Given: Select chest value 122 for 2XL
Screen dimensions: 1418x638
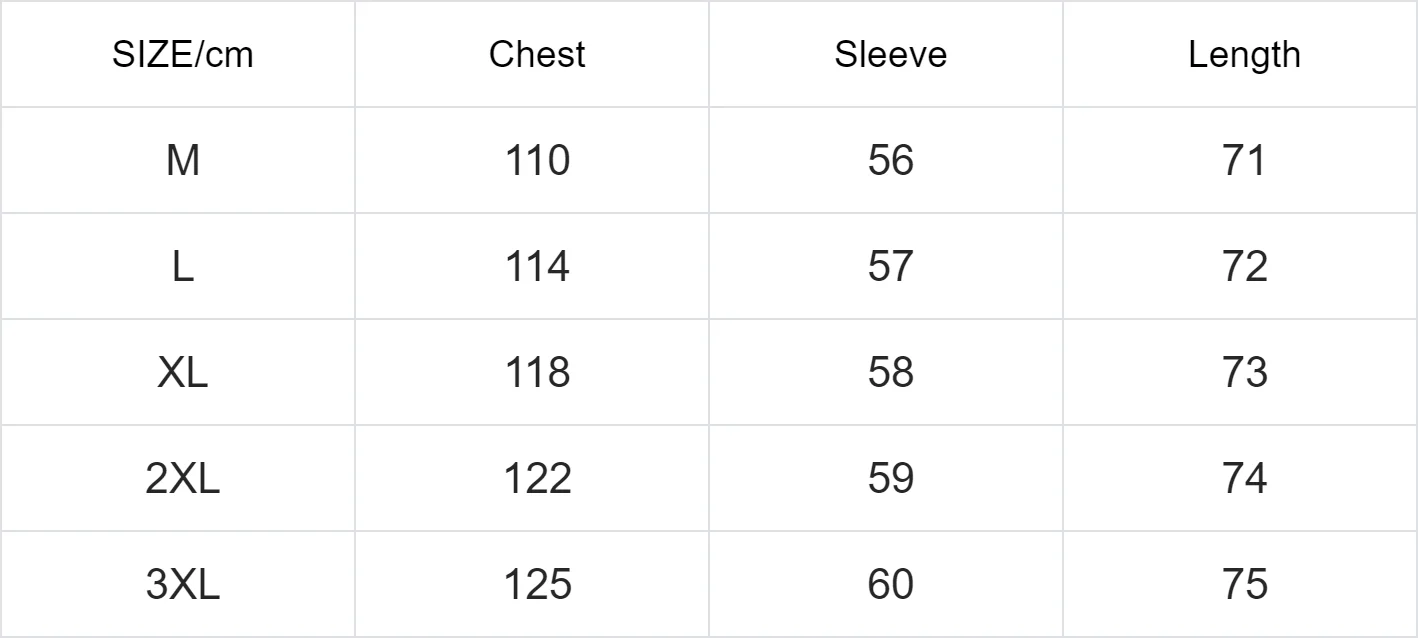Looking at the screenshot, I should (537, 478).
